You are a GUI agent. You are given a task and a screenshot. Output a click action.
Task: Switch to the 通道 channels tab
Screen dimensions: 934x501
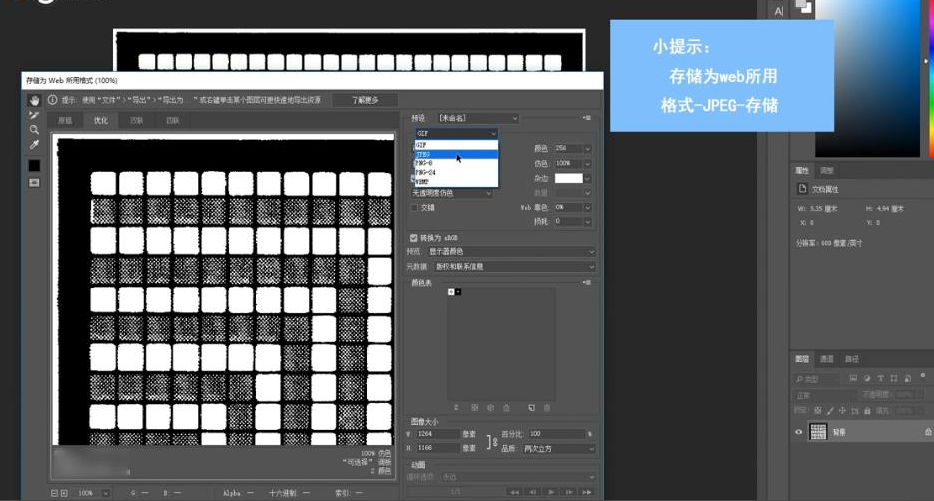826,359
